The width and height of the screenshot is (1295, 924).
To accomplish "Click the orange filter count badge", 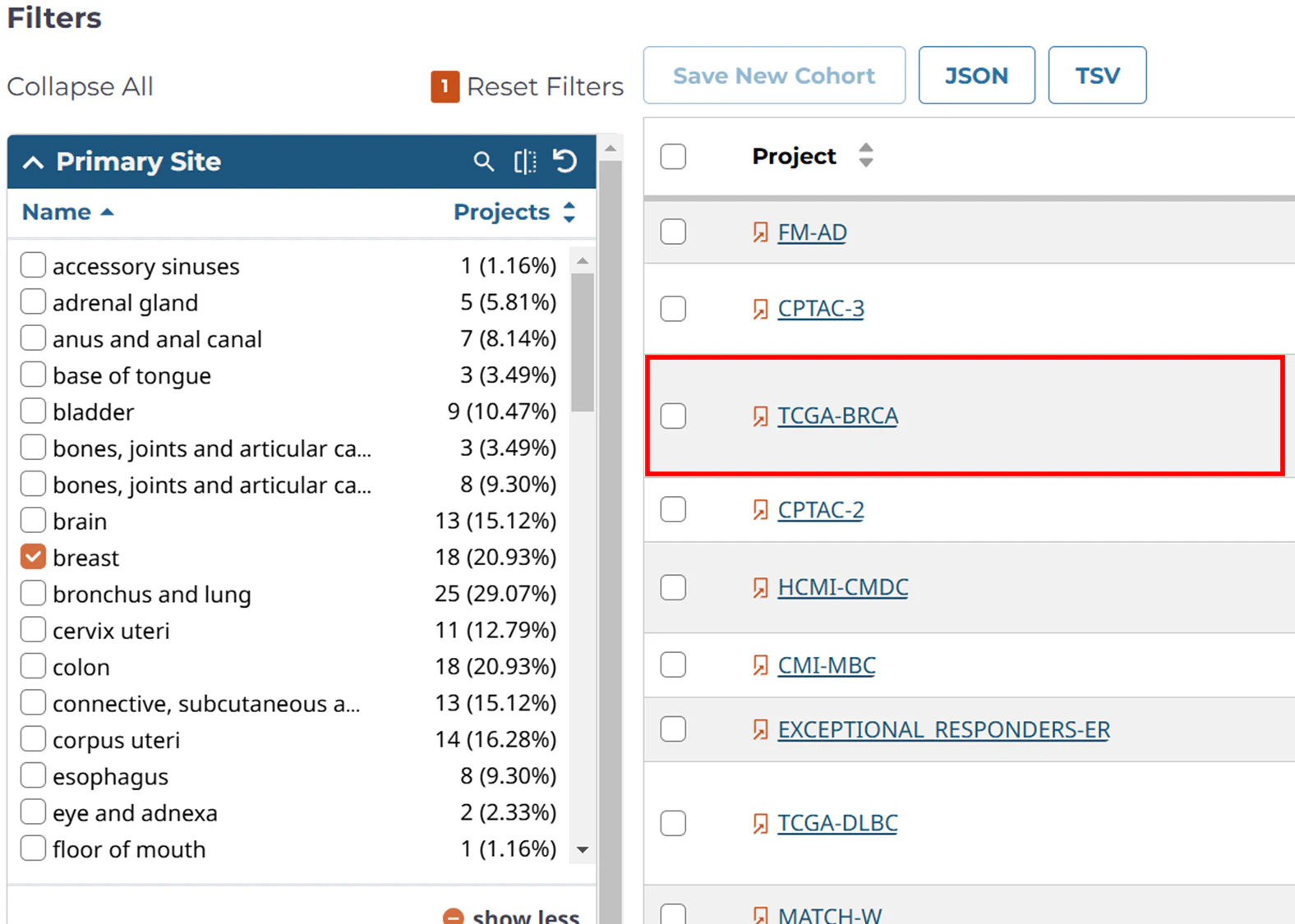I will click(445, 86).
